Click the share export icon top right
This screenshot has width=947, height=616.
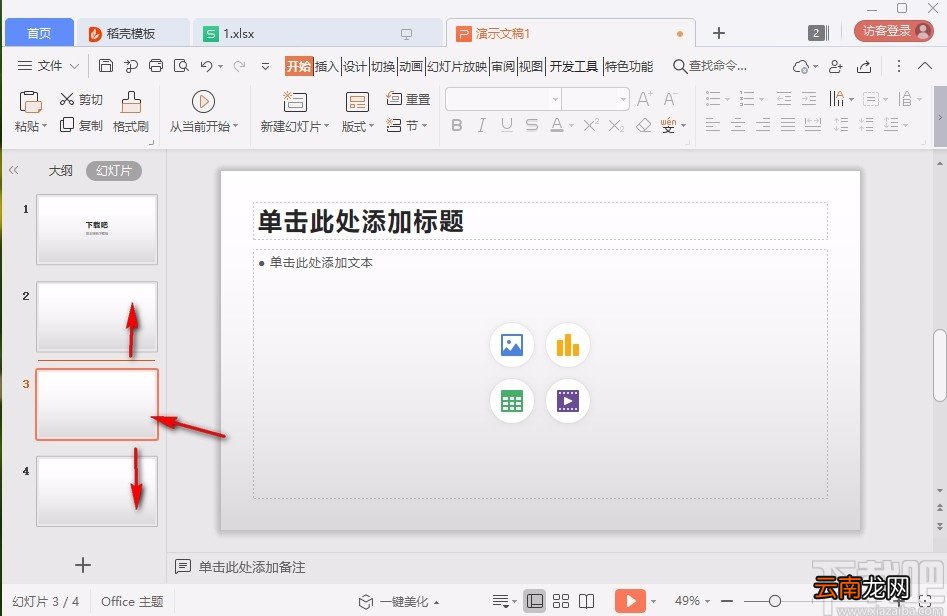864,66
